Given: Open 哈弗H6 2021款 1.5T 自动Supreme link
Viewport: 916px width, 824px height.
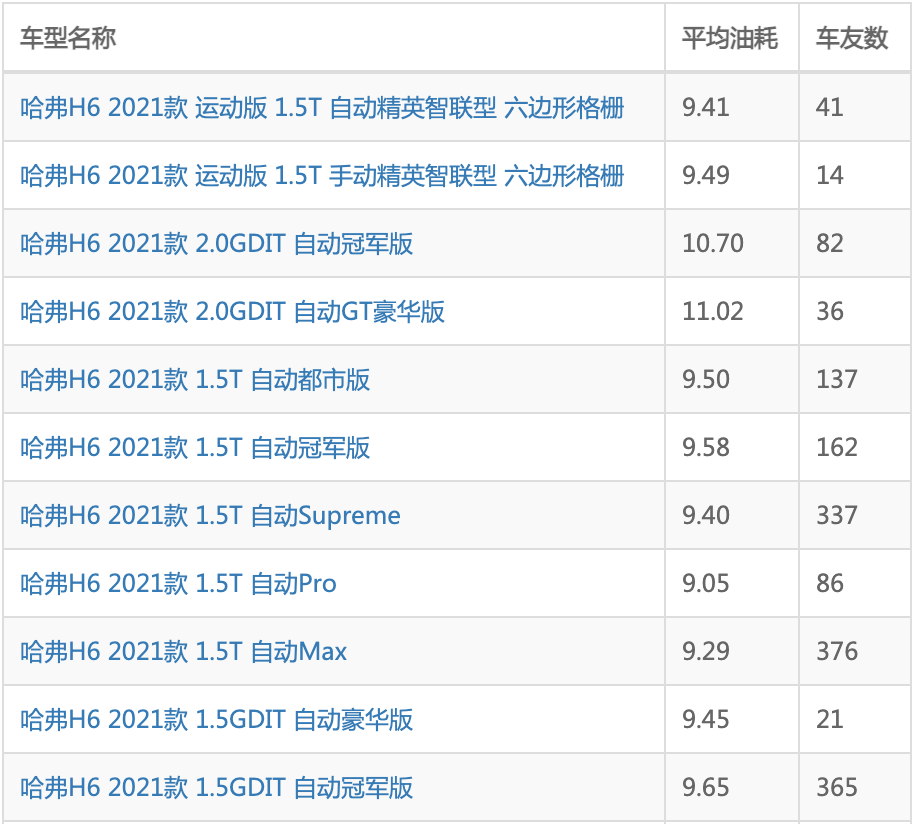Looking at the screenshot, I should point(210,516).
